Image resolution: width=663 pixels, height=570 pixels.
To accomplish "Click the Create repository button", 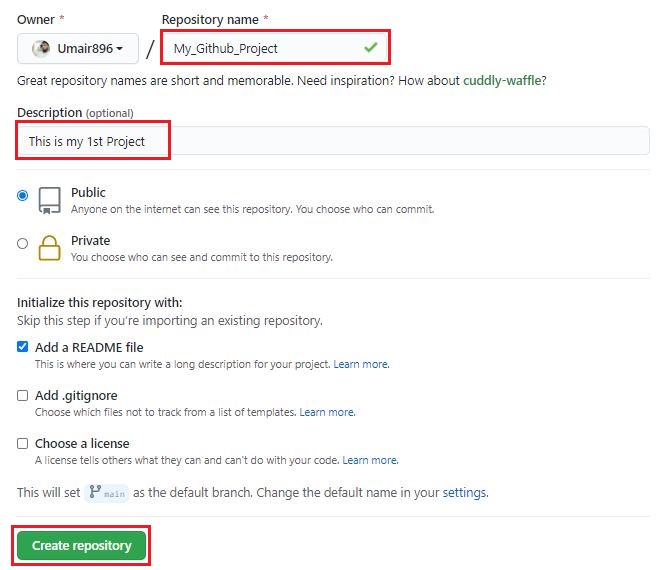I will [81, 546].
